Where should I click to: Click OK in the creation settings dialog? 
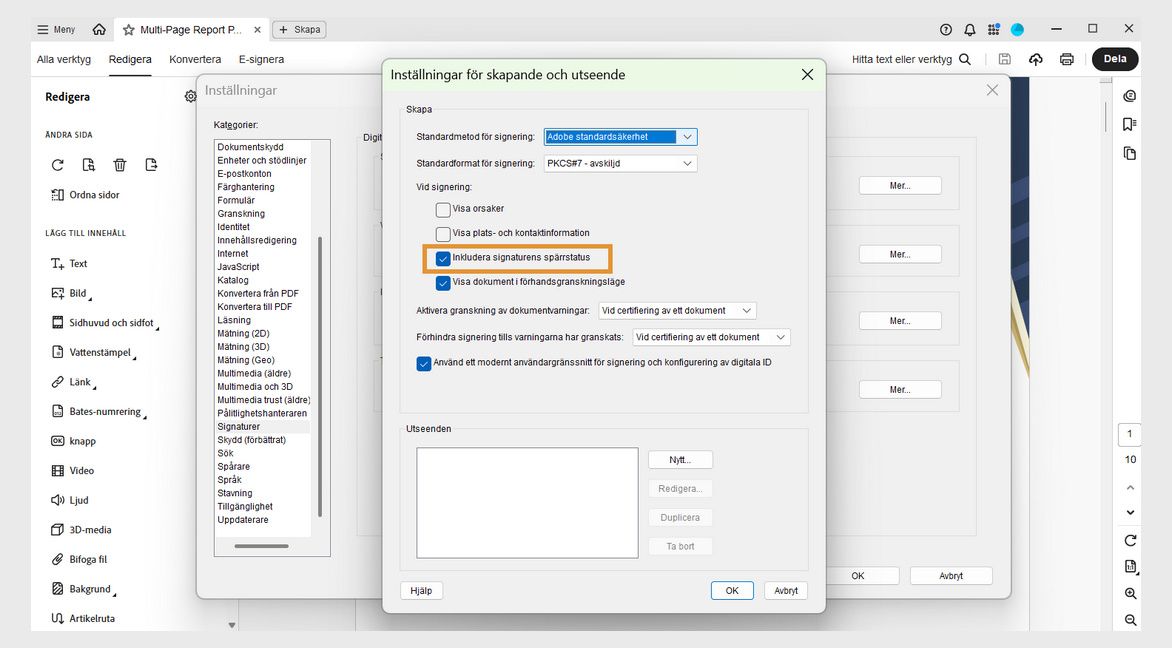[x=732, y=590]
